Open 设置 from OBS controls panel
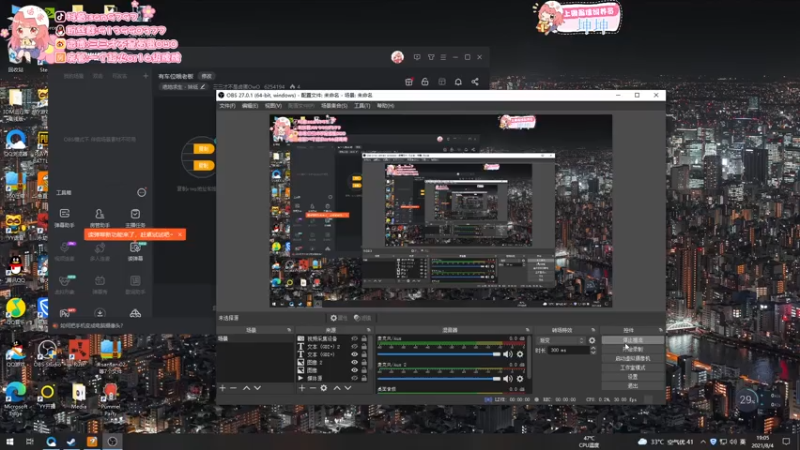The image size is (800, 450). point(633,377)
